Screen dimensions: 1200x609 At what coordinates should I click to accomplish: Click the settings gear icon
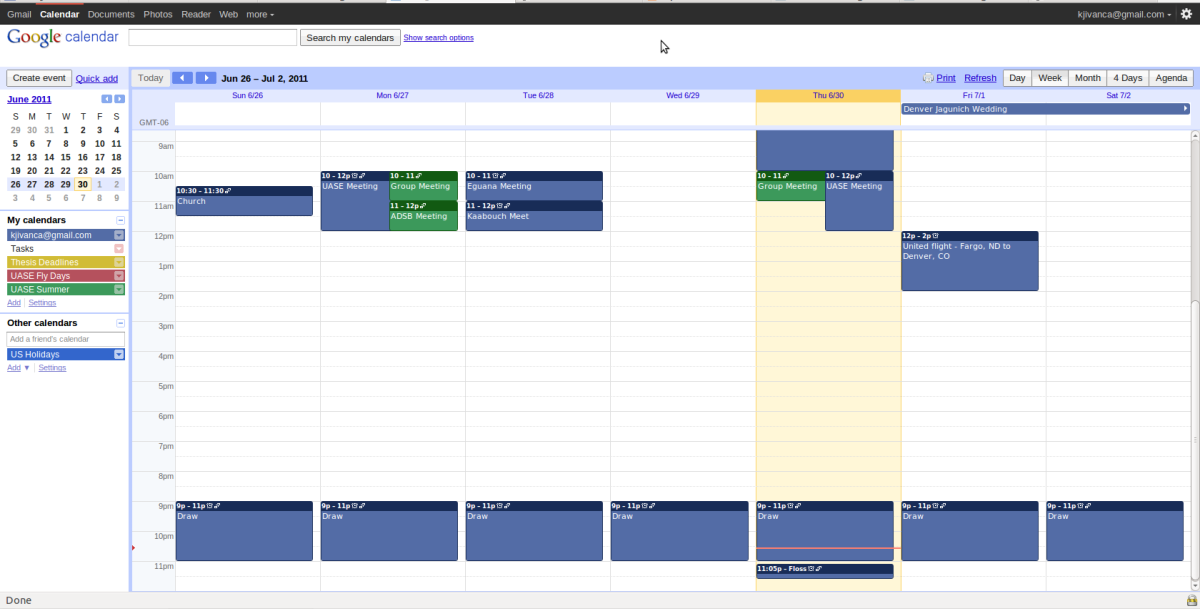[x=1186, y=15]
